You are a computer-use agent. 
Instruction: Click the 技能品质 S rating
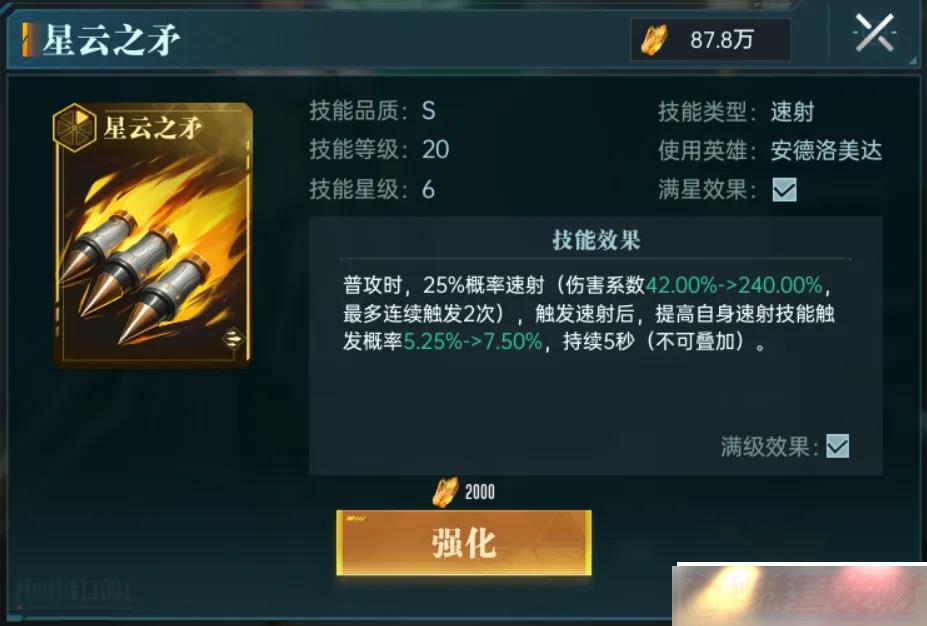(429, 111)
